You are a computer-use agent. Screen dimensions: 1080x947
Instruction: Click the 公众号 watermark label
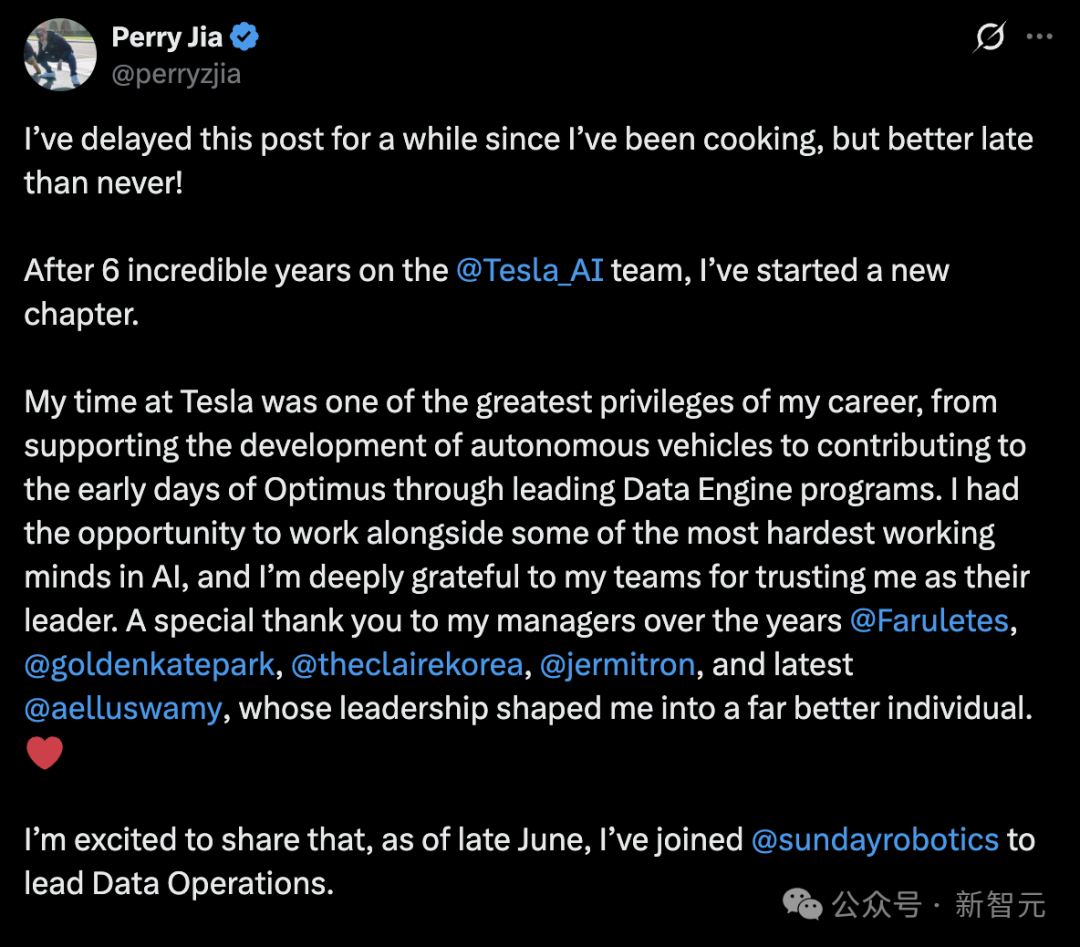[x=876, y=905]
